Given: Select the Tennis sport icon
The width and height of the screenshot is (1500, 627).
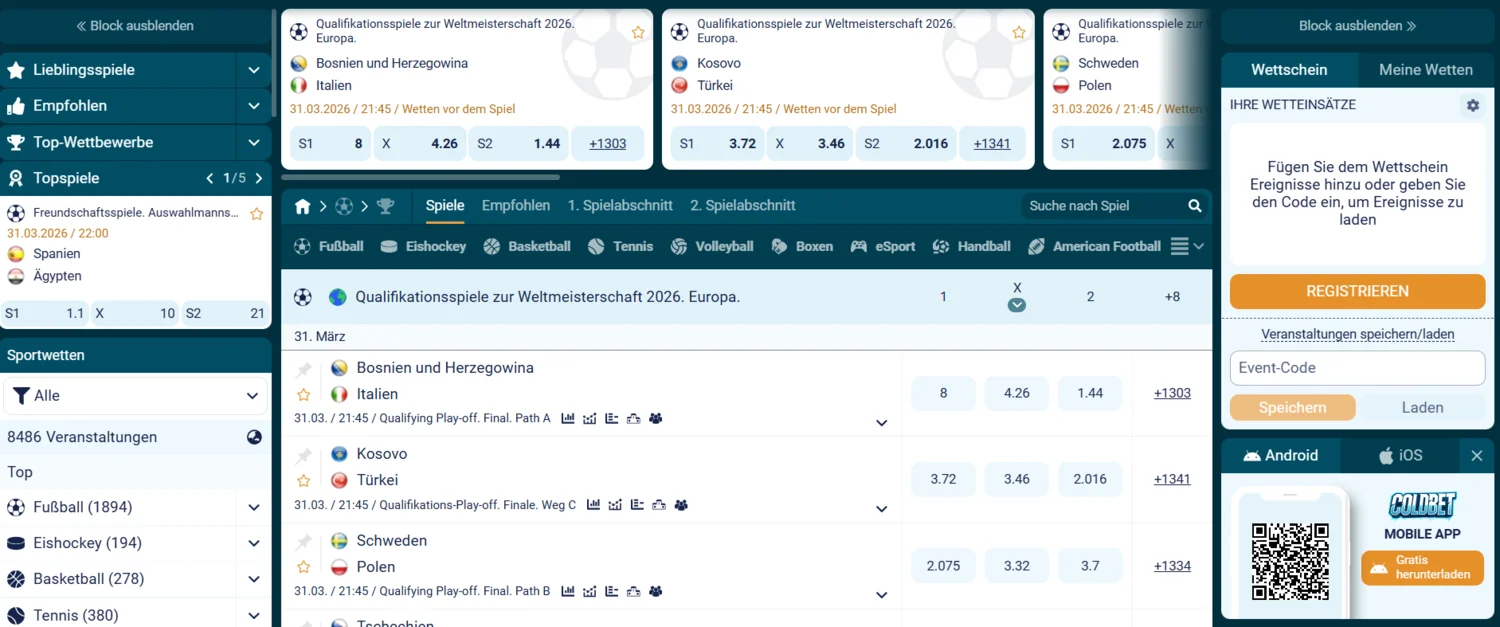Looking at the screenshot, I should point(595,245).
